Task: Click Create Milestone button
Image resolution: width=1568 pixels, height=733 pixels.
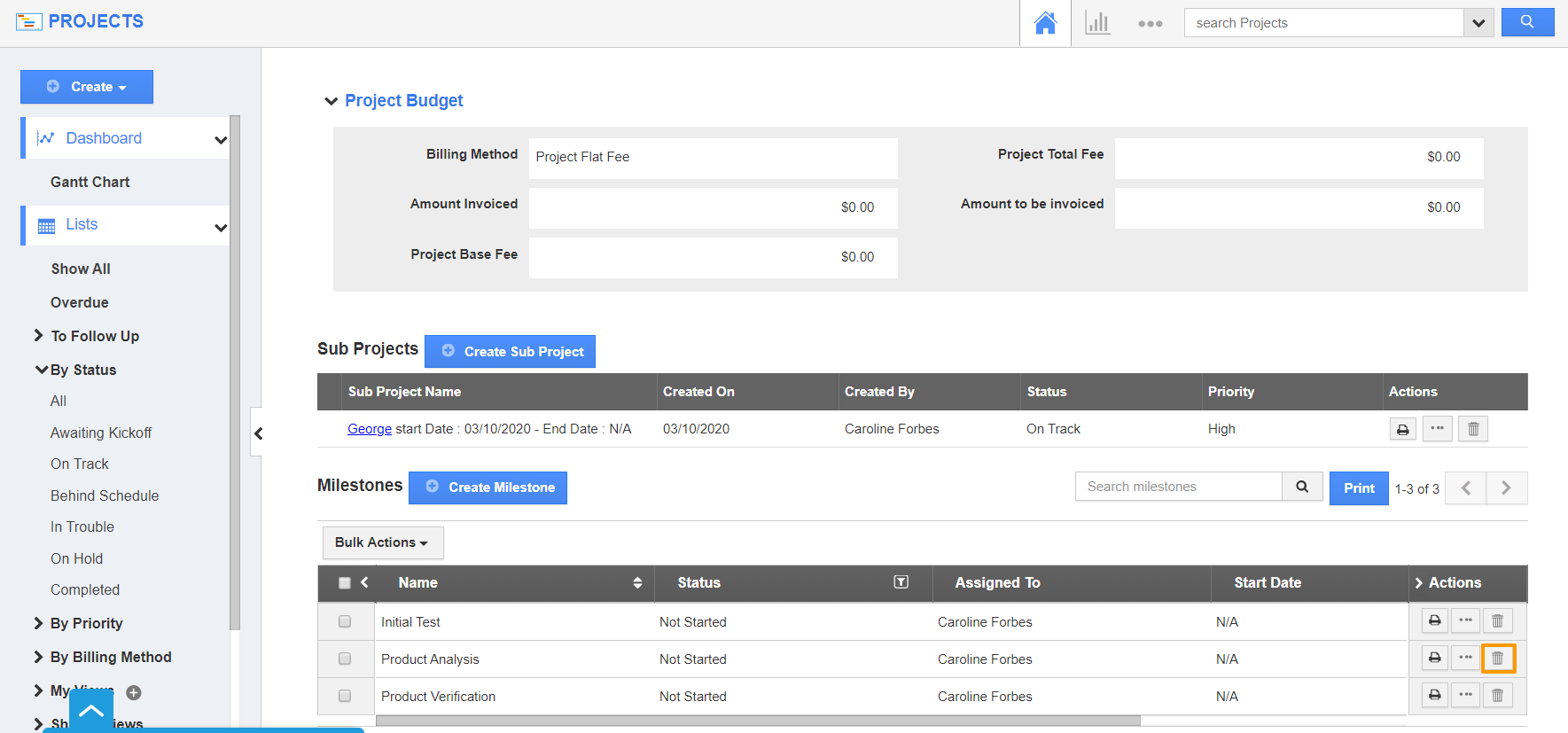Action: point(488,487)
